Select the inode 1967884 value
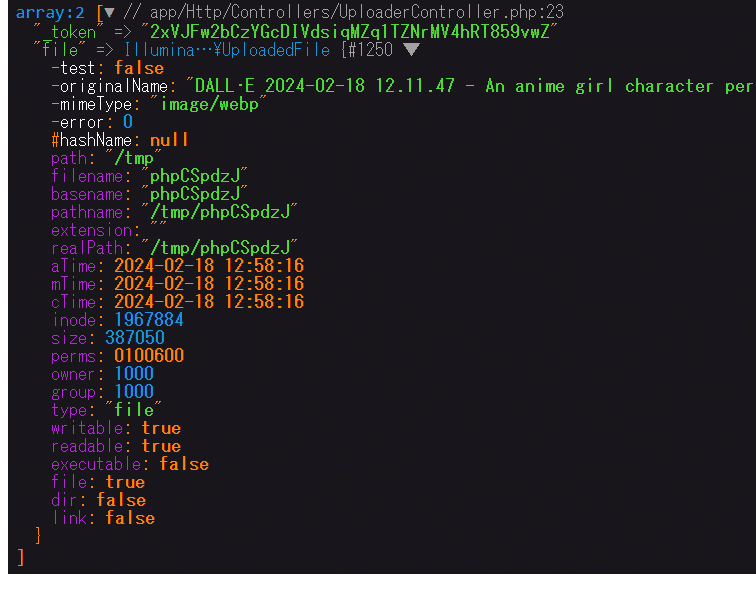756x601 pixels. 149,320
